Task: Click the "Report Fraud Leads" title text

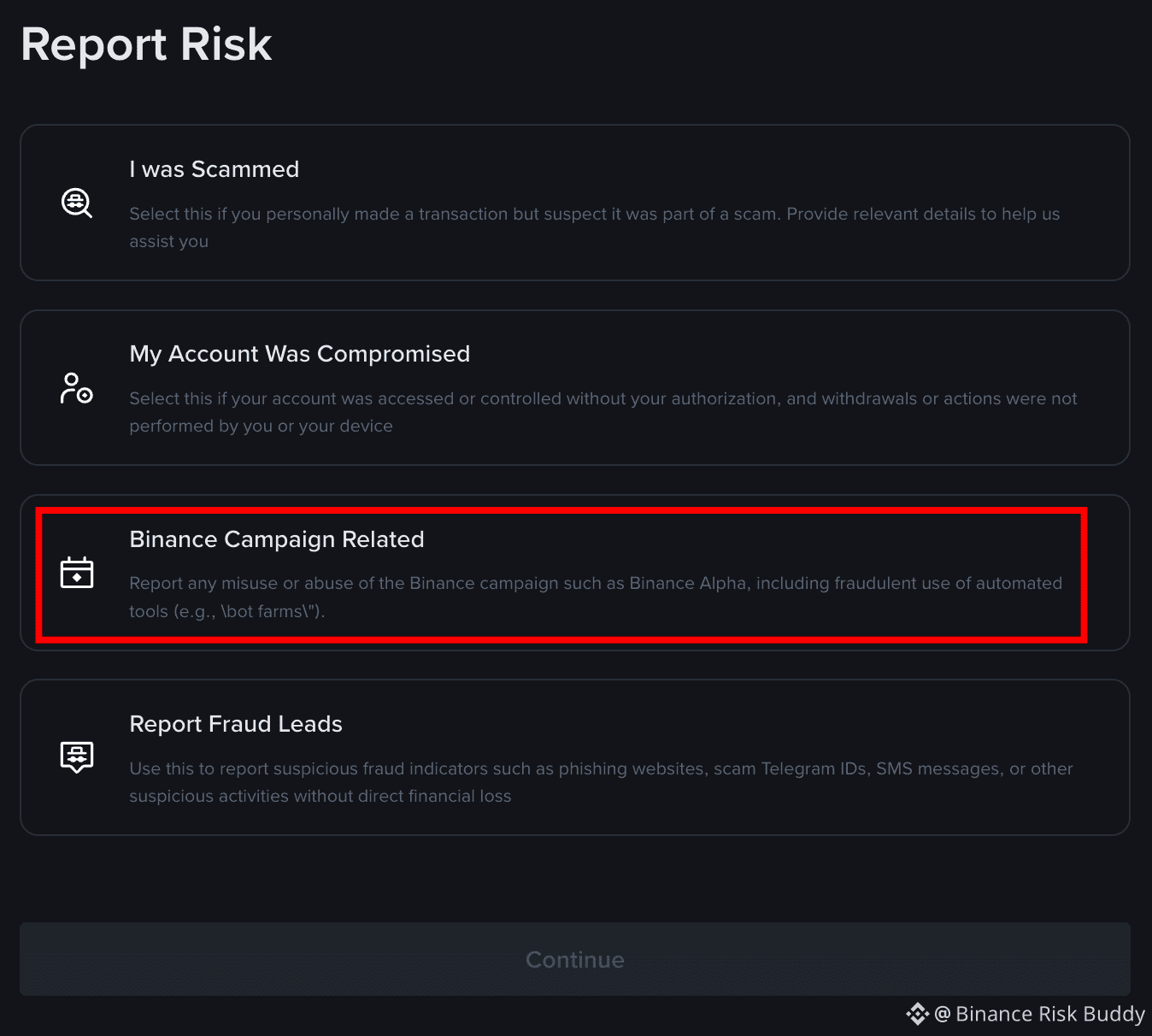Action: pos(236,724)
